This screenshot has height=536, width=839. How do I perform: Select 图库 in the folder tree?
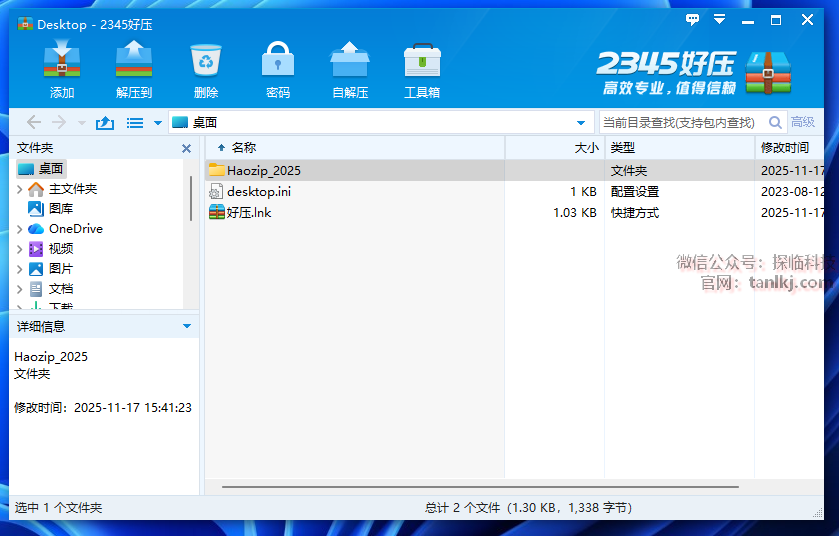[x=60, y=209]
